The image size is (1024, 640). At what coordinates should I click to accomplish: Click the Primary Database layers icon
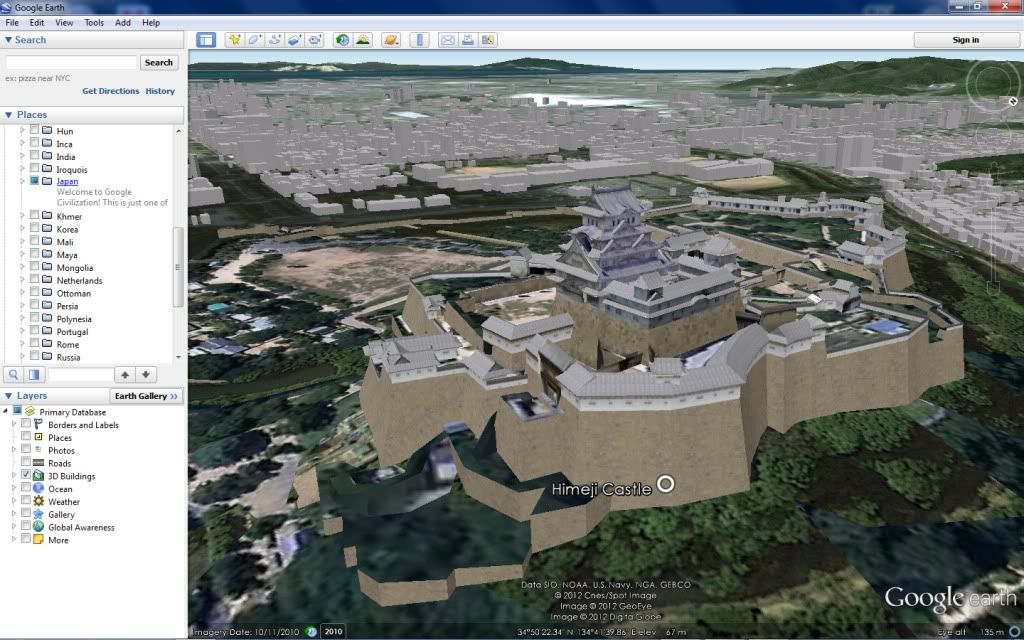point(30,411)
